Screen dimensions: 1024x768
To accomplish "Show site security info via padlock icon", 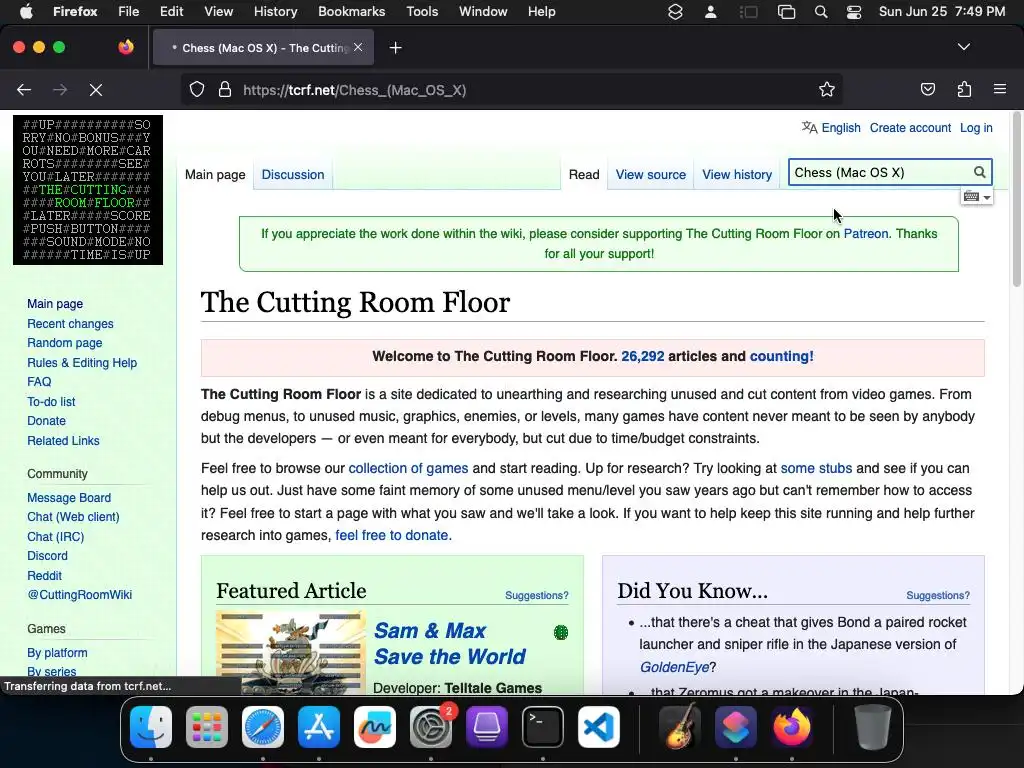I will (225, 89).
